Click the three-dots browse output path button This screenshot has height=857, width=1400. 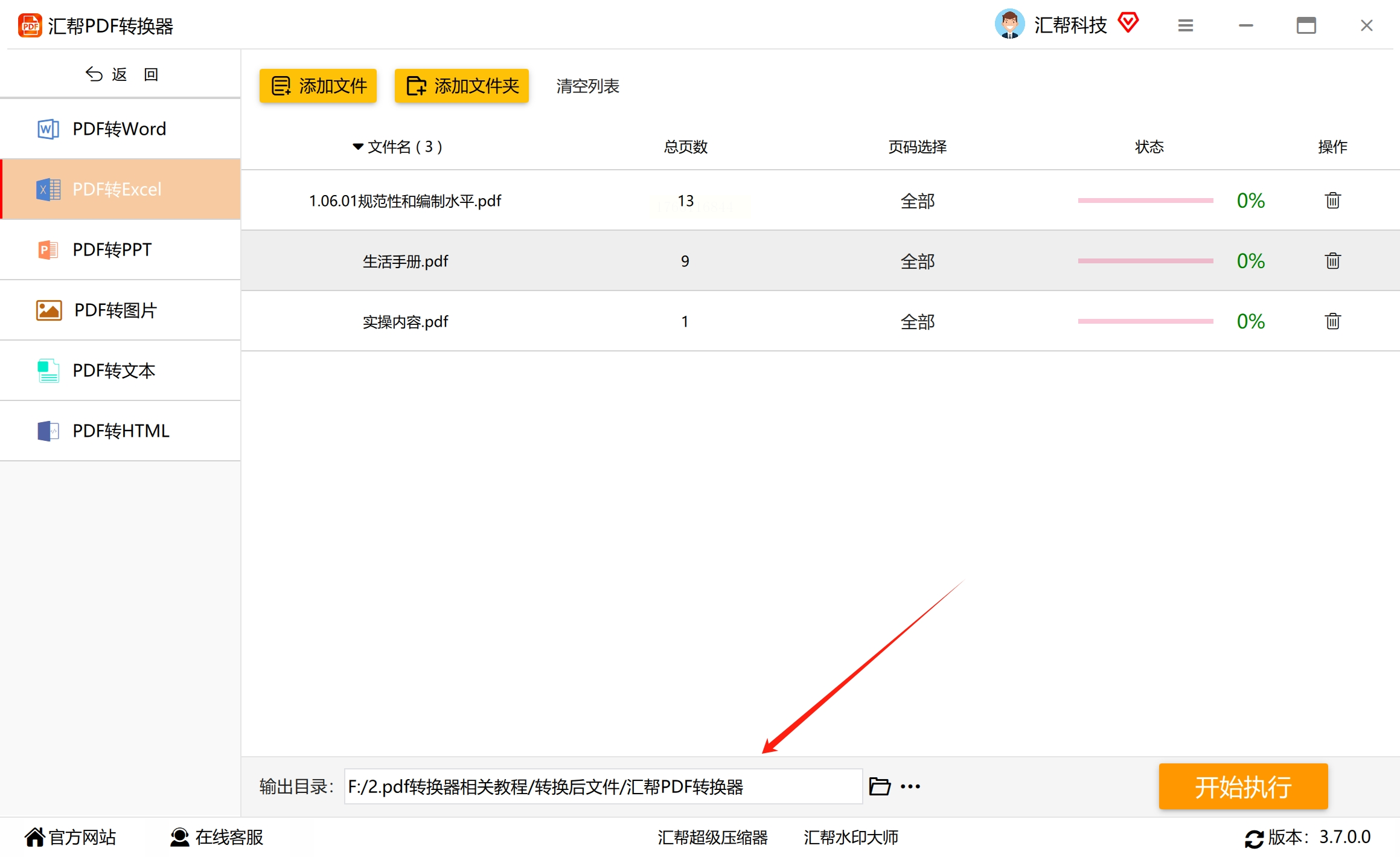pyautogui.click(x=910, y=786)
